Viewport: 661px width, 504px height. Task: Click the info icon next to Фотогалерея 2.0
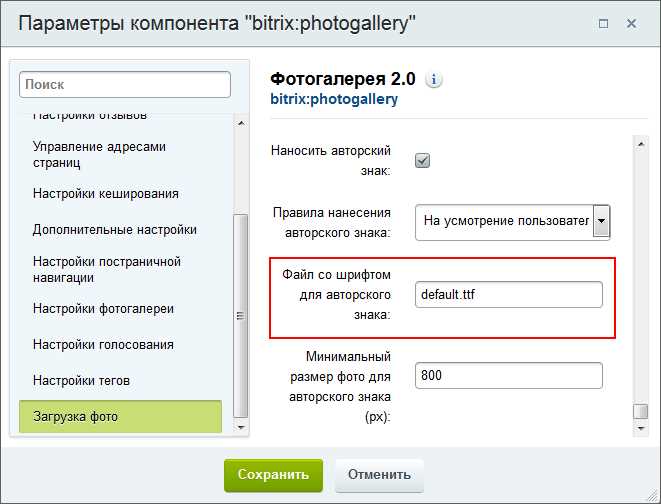434,80
